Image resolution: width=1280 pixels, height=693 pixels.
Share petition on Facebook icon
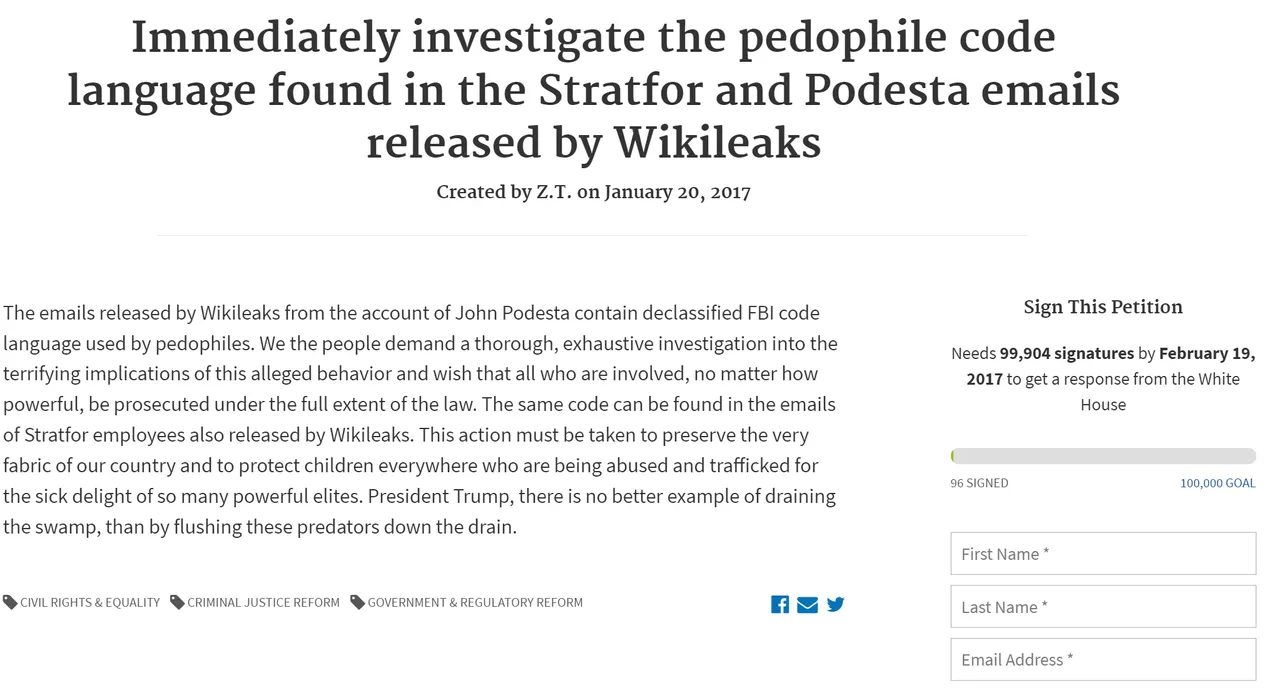click(780, 604)
